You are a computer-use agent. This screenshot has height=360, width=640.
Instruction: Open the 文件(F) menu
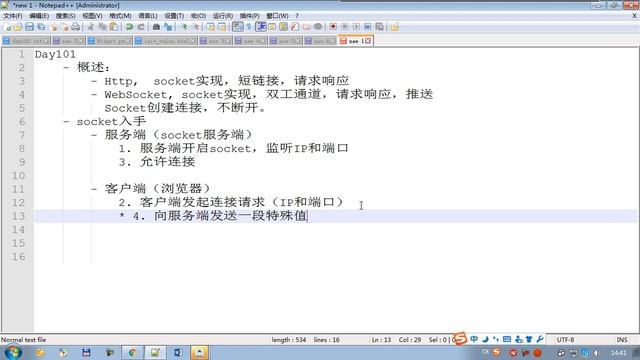click(13, 16)
